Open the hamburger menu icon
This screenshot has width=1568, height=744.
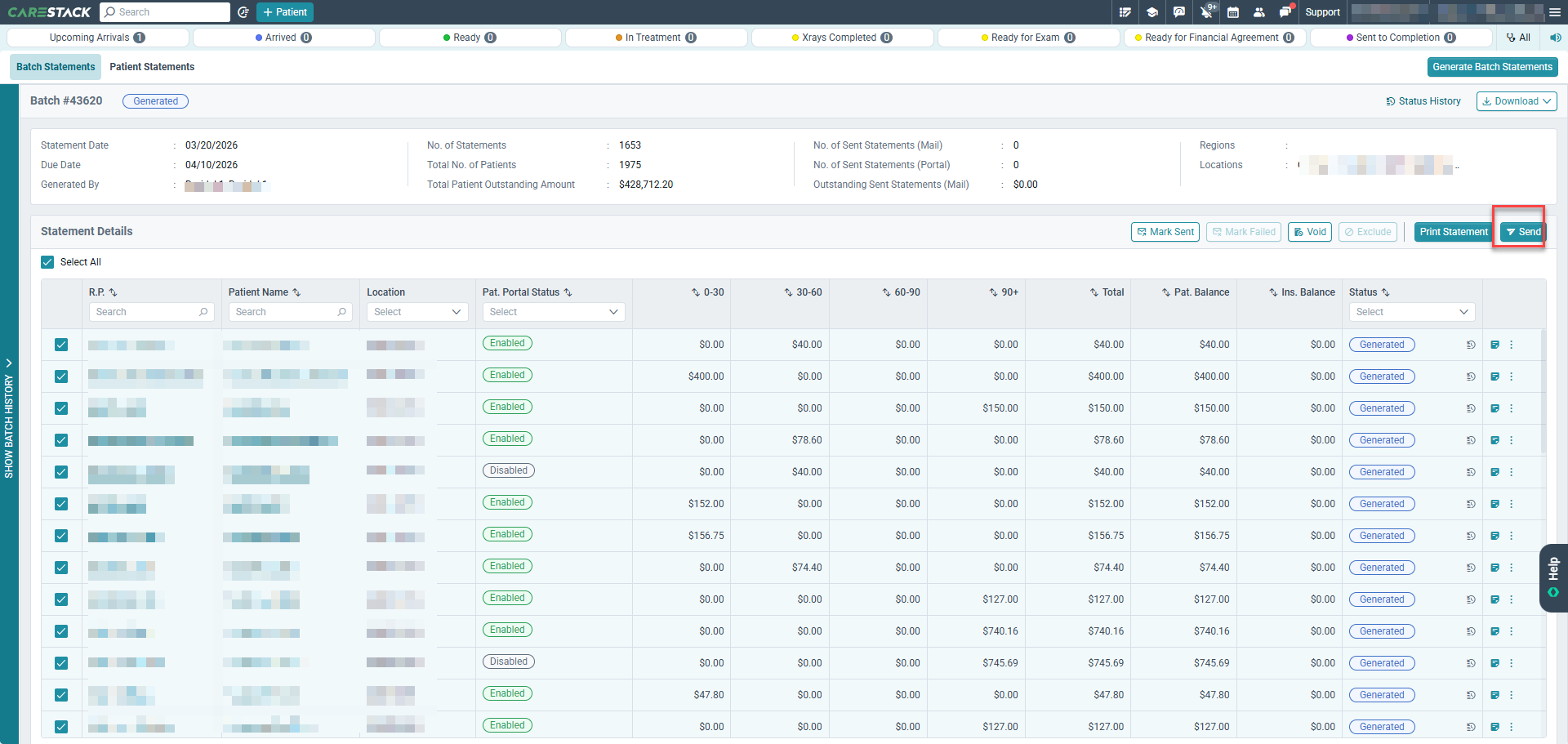click(x=1554, y=12)
